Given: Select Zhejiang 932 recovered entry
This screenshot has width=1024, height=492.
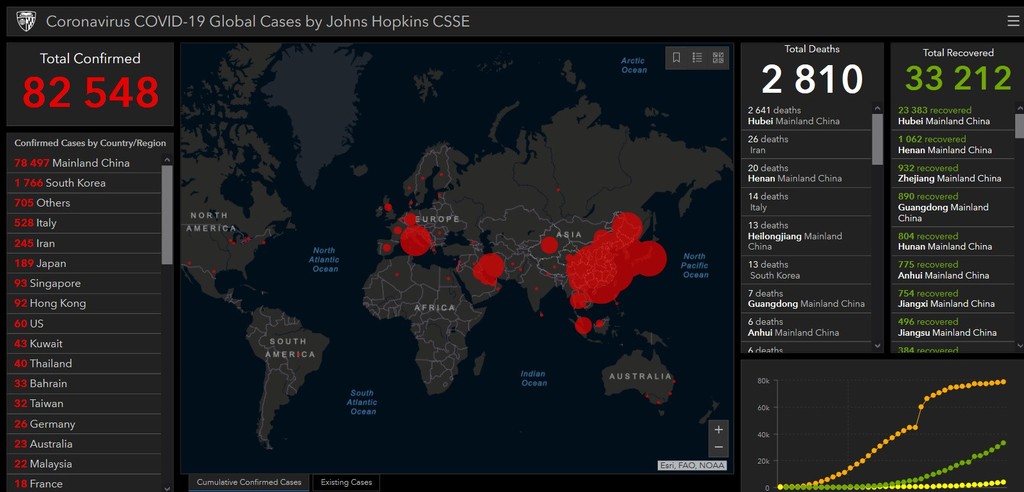Looking at the screenshot, I should (x=953, y=173).
